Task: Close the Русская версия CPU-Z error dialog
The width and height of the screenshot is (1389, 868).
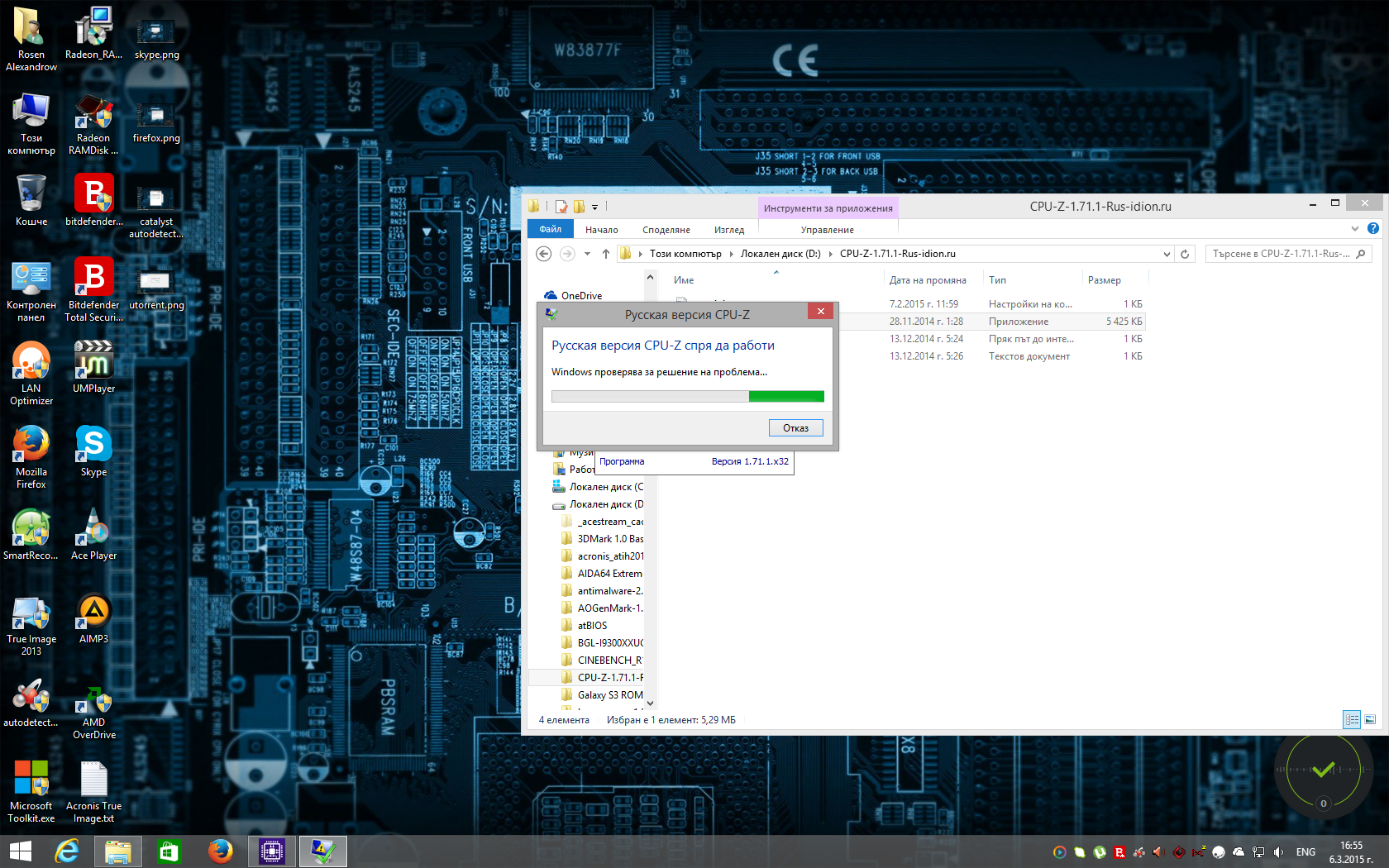Action: tap(820, 312)
